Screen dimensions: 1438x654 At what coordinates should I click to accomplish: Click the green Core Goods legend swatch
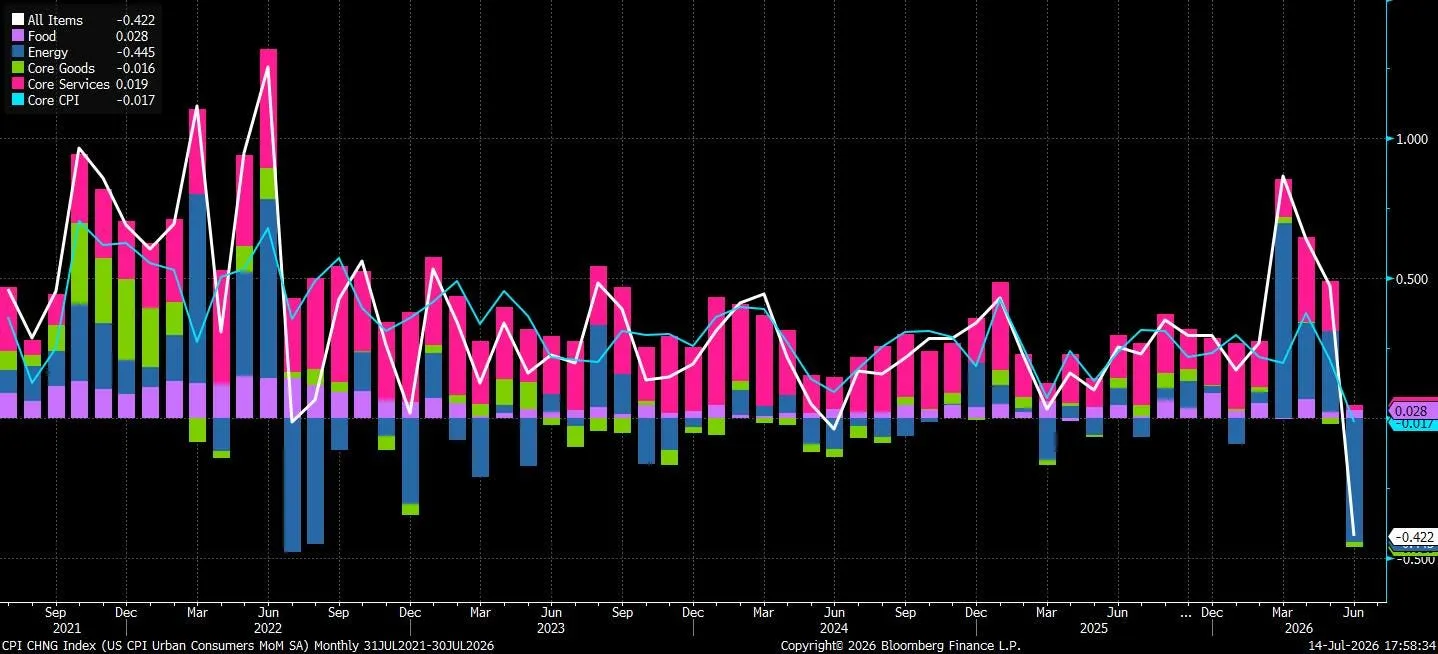pyautogui.click(x=18, y=68)
